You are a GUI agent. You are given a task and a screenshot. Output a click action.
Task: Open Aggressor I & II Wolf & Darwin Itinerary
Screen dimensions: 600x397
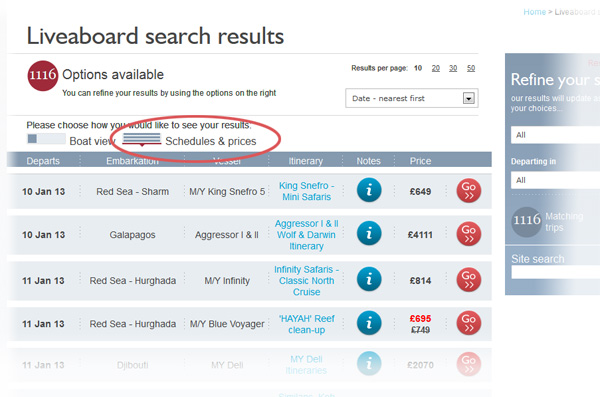tap(307, 235)
